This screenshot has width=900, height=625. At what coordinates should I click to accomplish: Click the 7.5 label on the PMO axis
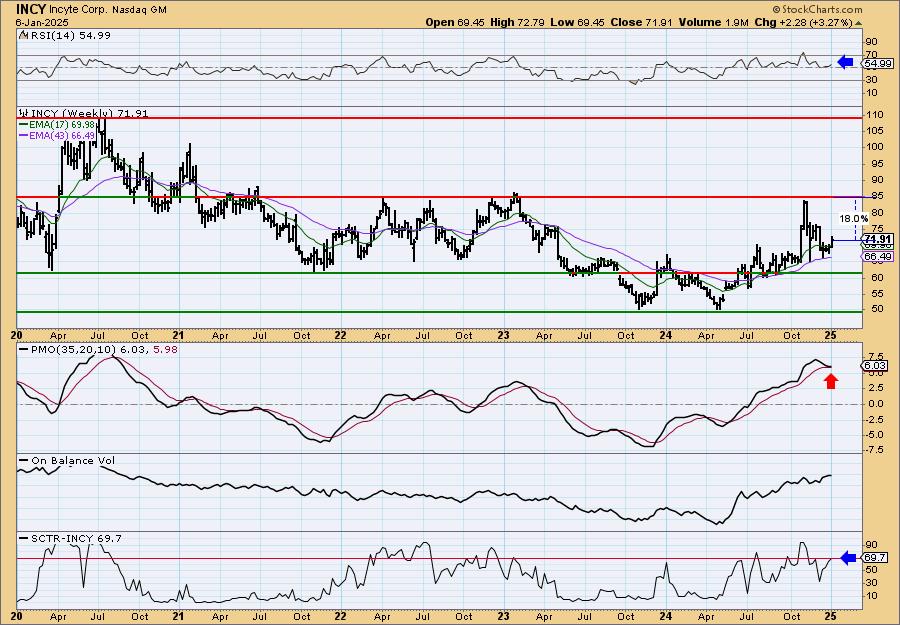pos(874,356)
